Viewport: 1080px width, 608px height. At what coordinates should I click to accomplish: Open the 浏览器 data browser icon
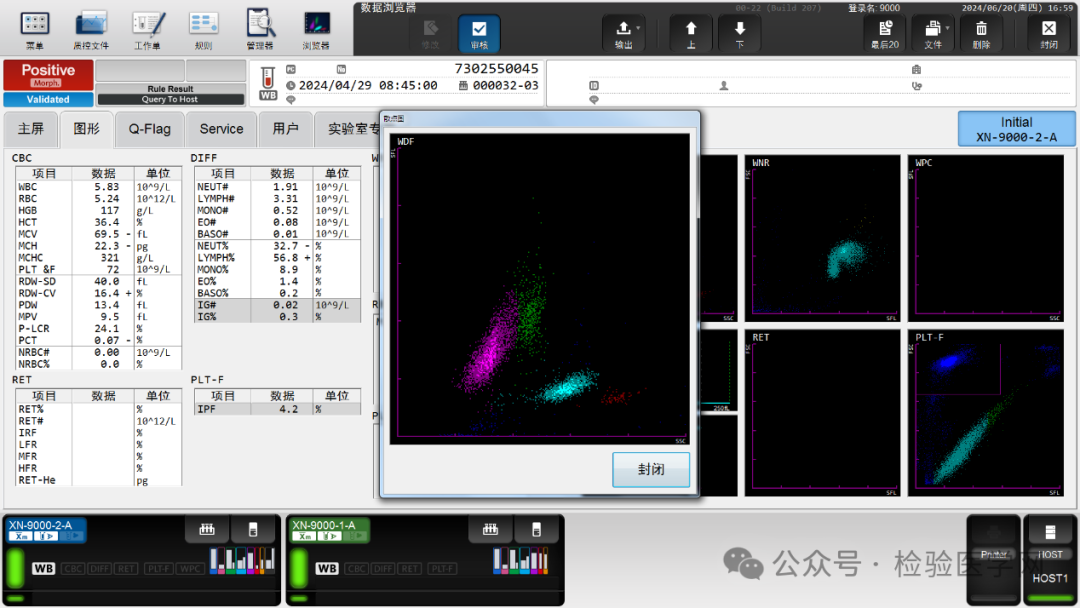click(x=316, y=30)
